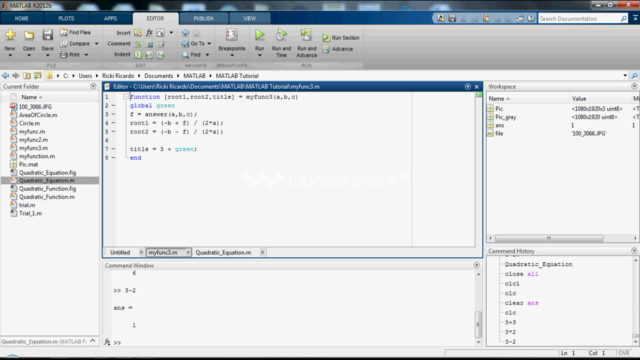The height and width of the screenshot is (360, 640).
Task: Click the browse for folder icon
Action: 38,76
